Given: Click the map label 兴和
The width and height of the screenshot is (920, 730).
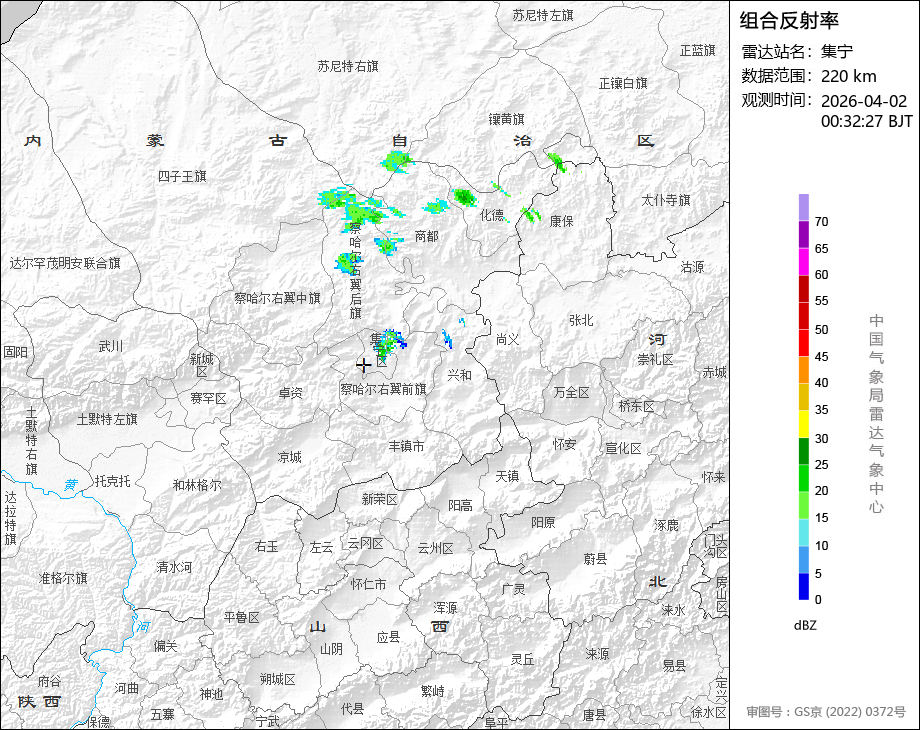Looking at the screenshot, I should pos(459,376).
